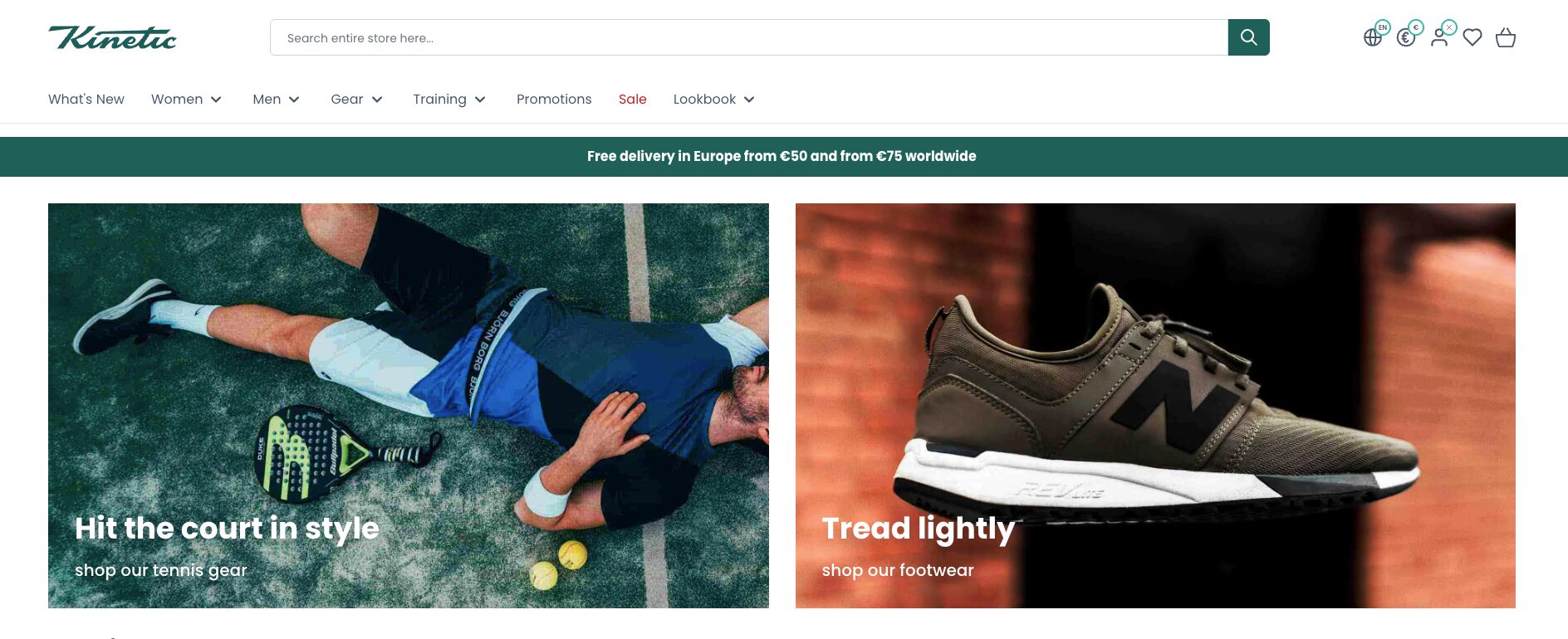
Task: View wishlist via heart icon
Action: pyautogui.click(x=1472, y=37)
